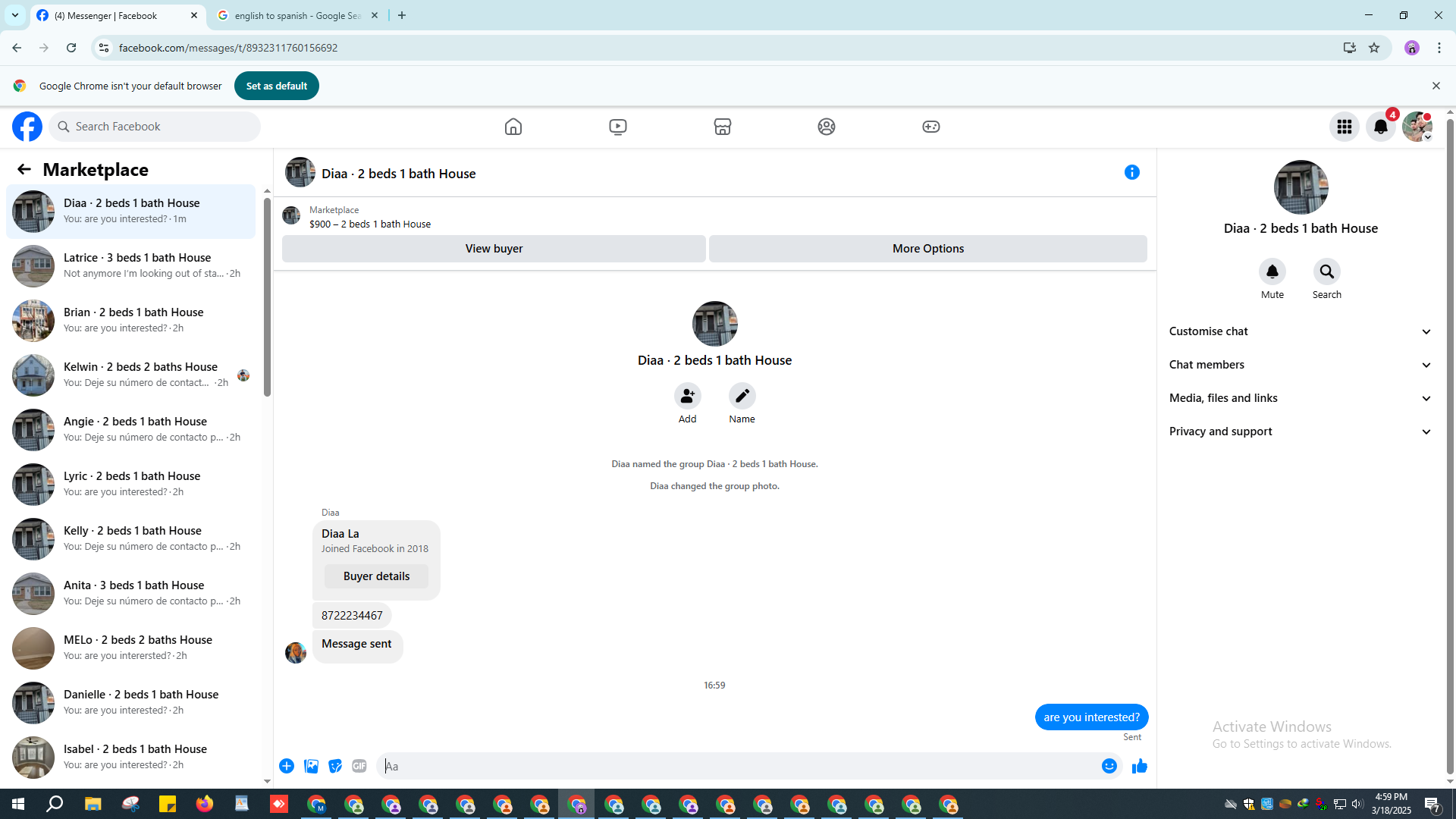Expand Customise chat section

point(1300,331)
